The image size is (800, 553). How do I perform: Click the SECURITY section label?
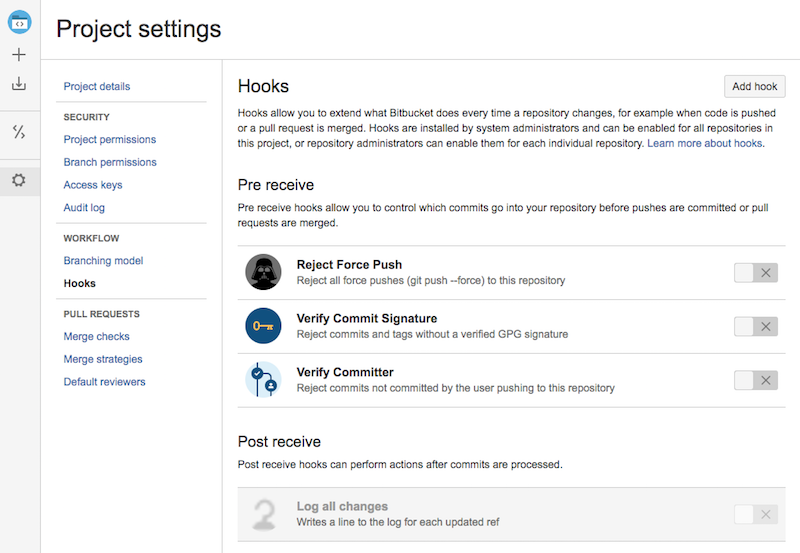point(87,117)
